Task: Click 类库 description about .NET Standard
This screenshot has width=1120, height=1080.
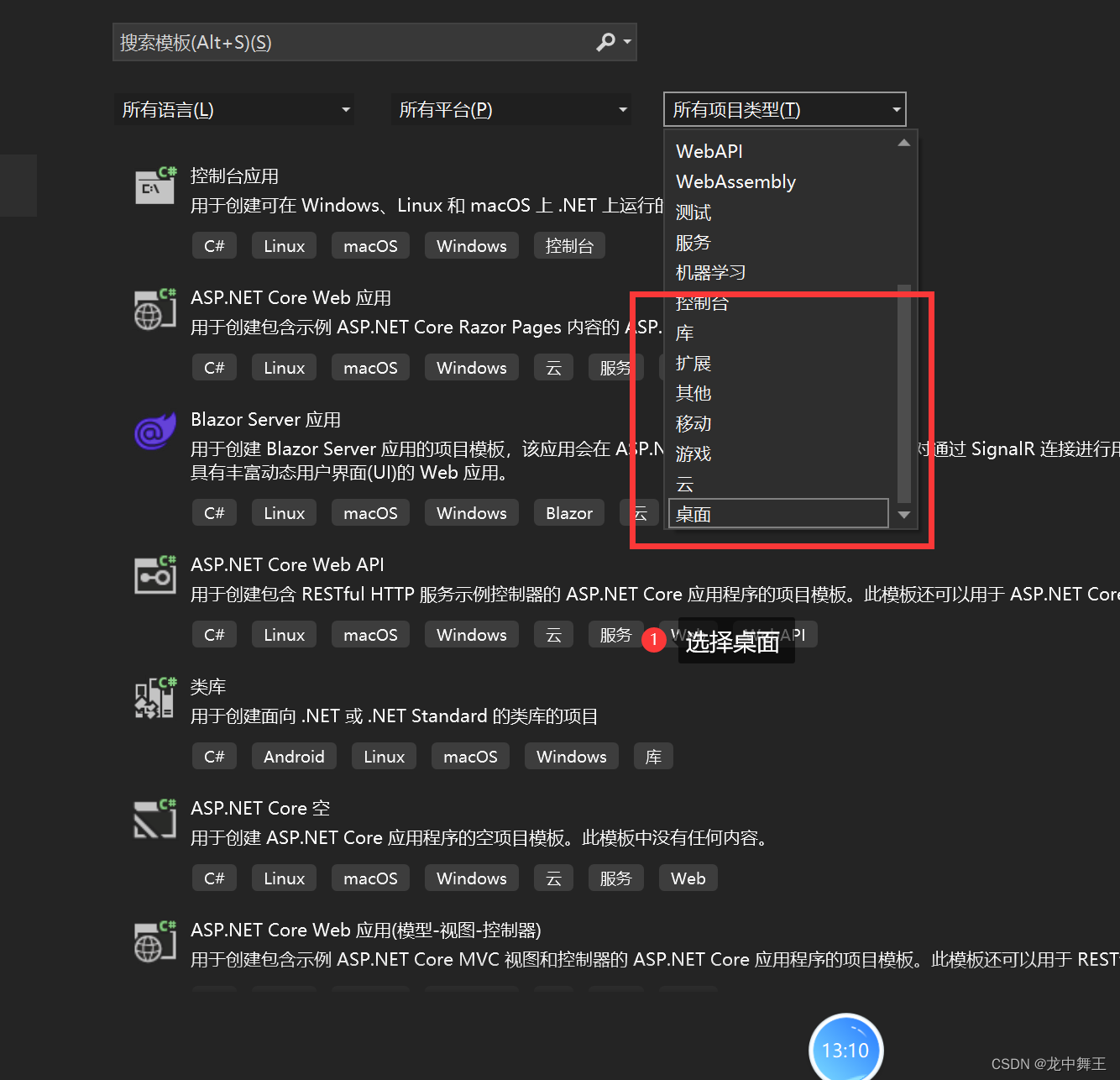Action: click(x=394, y=716)
